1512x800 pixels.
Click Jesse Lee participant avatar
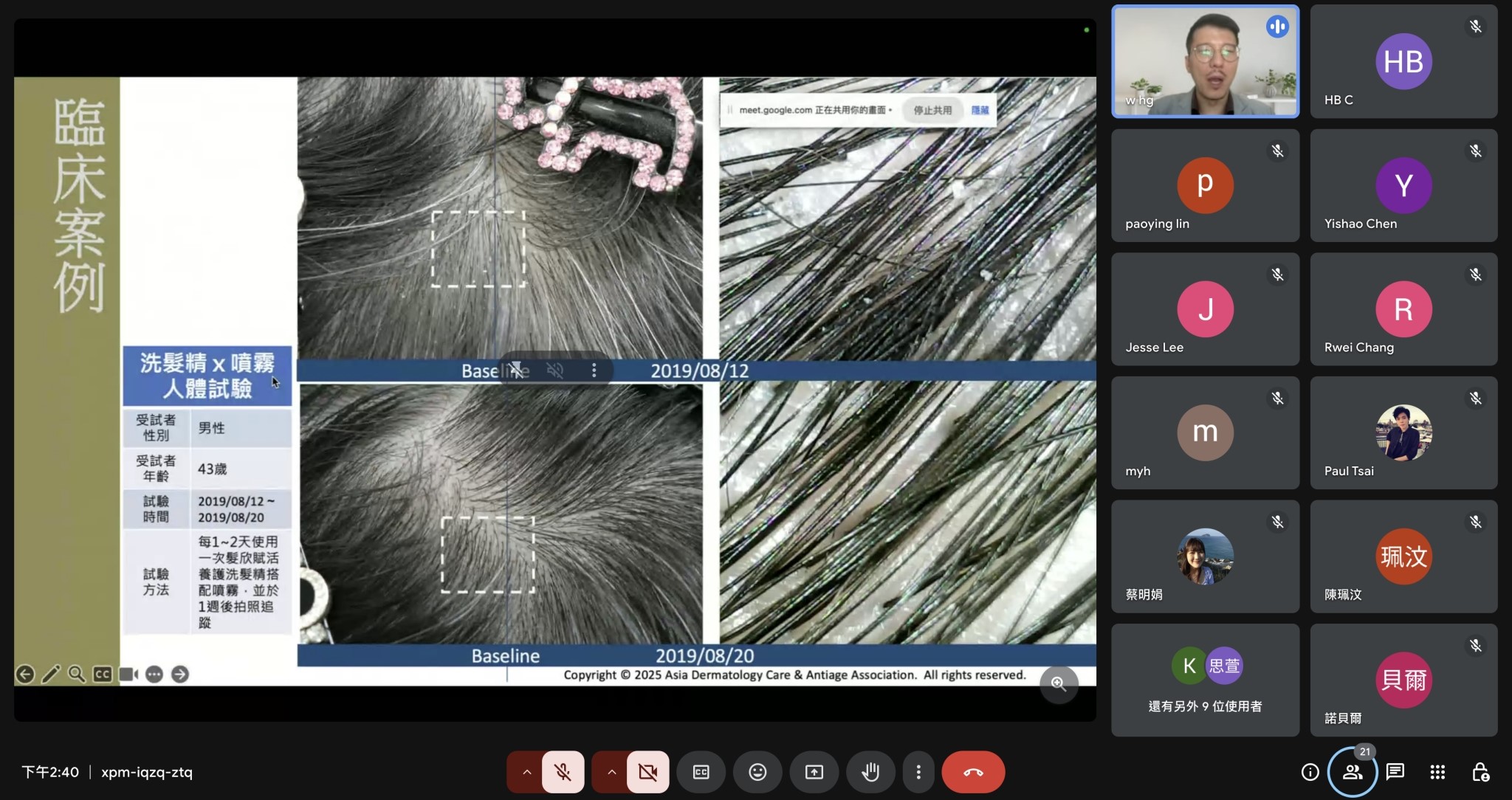click(1205, 308)
